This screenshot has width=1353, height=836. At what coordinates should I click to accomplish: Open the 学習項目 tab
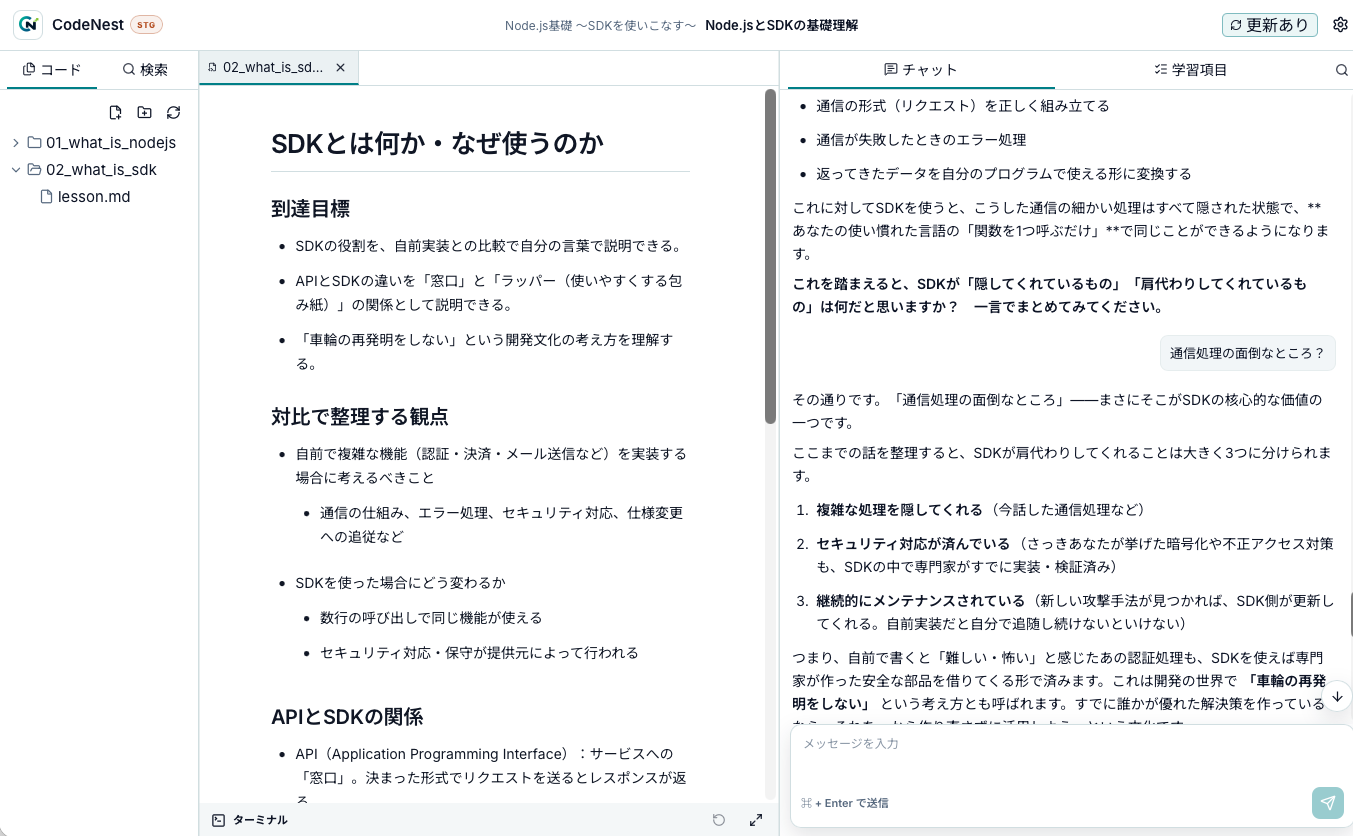coord(1190,70)
